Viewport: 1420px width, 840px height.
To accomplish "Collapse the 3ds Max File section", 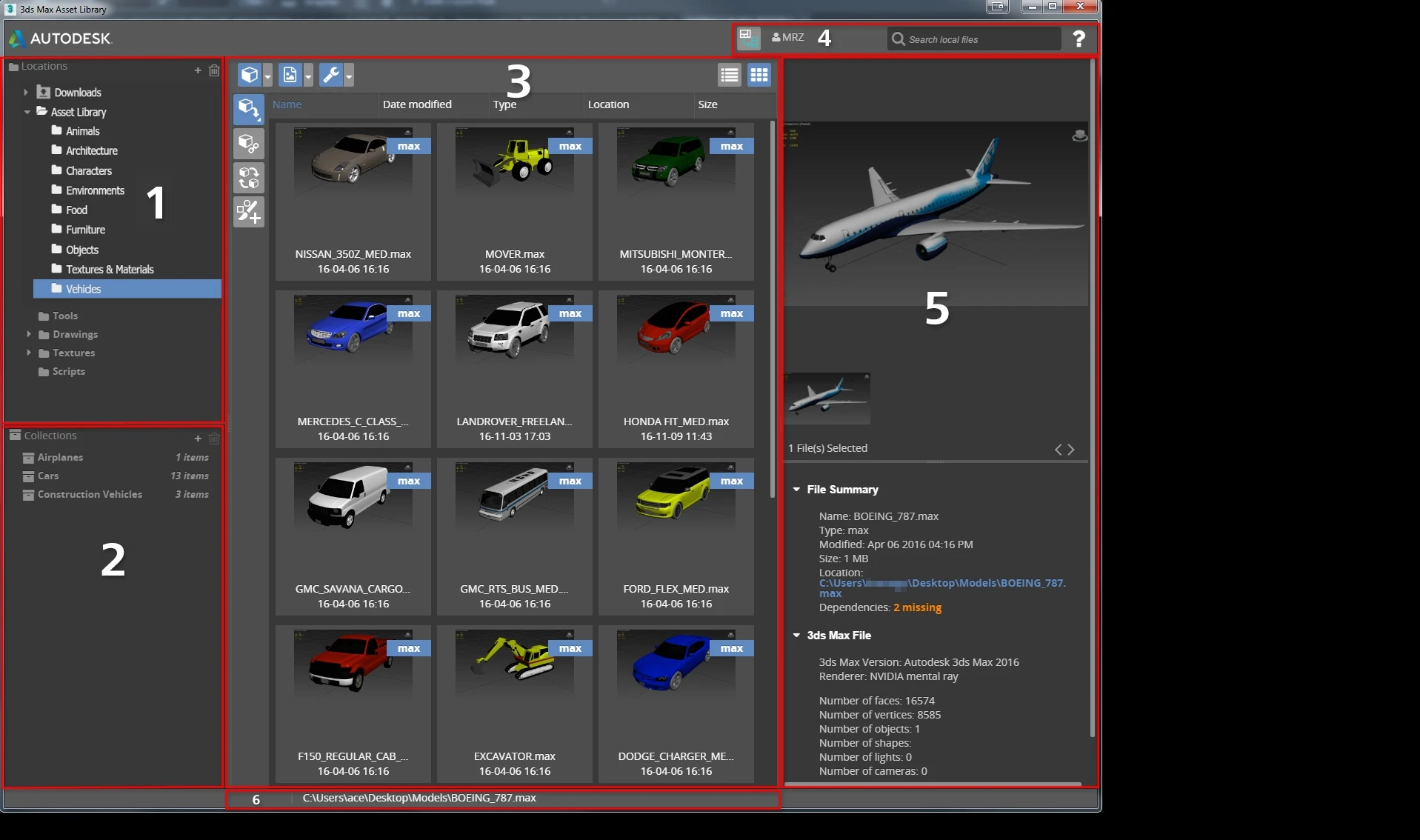I will [796, 636].
